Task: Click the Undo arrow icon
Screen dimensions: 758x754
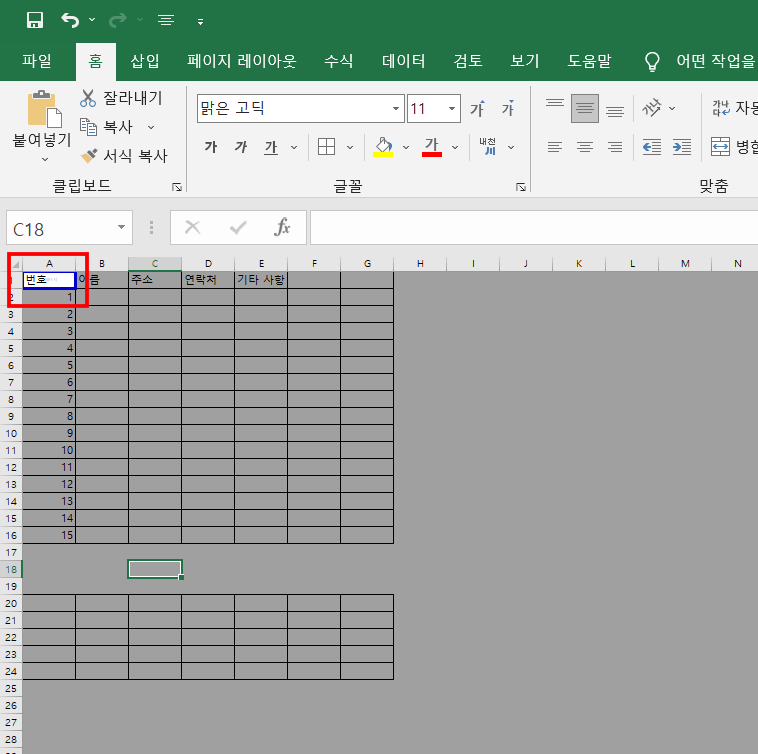Action: 70,20
